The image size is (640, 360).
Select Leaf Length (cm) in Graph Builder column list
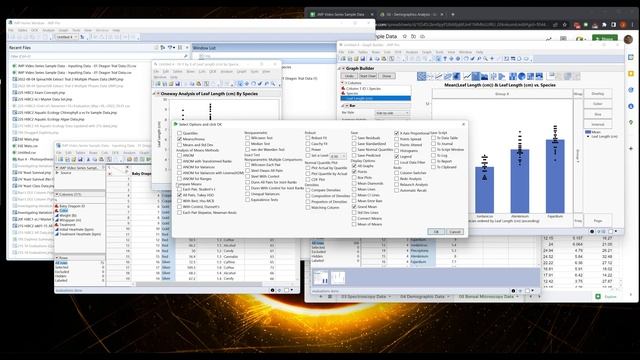pyautogui.click(x=376, y=98)
